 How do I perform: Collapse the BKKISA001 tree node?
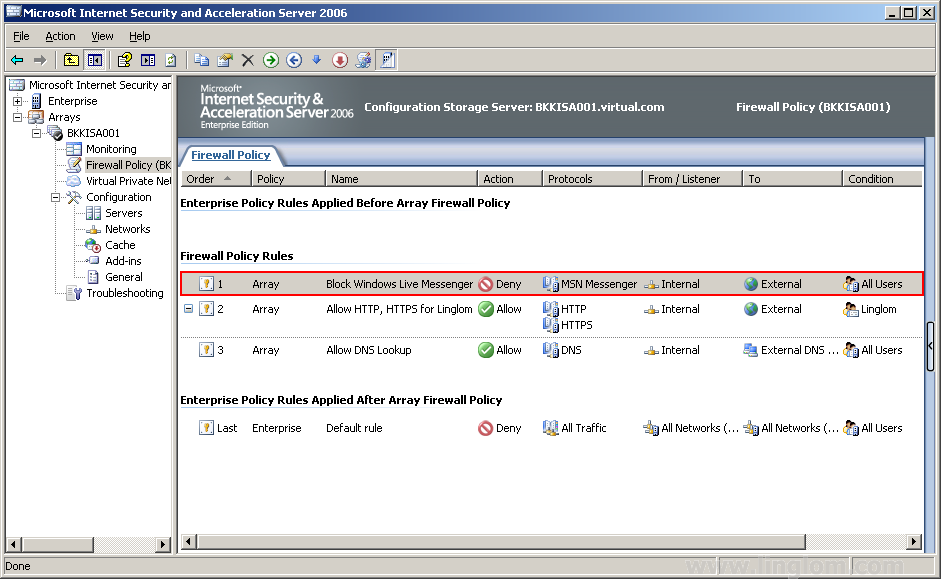[x=37, y=133]
